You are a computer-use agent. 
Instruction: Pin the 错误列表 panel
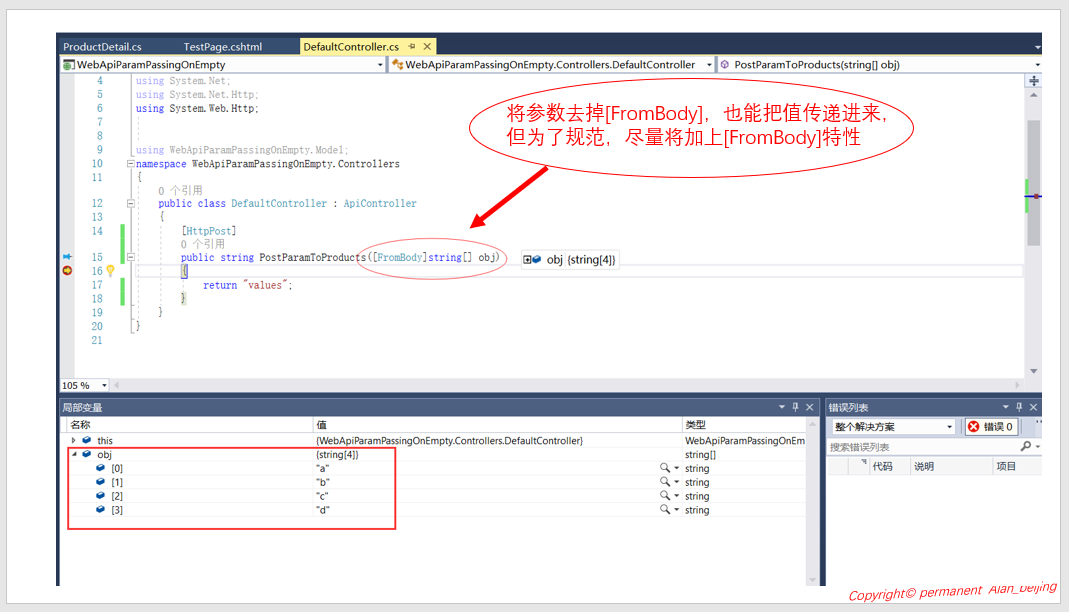(1019, 407)
